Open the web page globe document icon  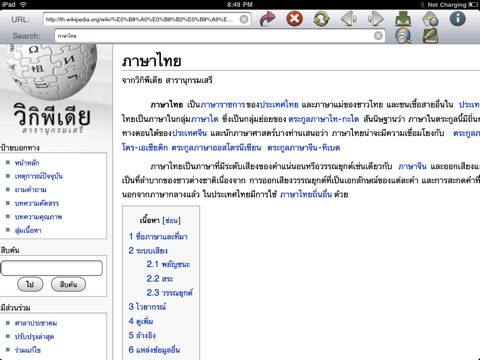point(430,18)
